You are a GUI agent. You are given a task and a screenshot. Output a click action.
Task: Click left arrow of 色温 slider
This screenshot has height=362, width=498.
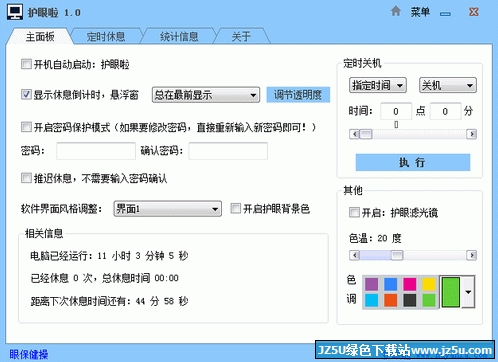tap(354, 255)
